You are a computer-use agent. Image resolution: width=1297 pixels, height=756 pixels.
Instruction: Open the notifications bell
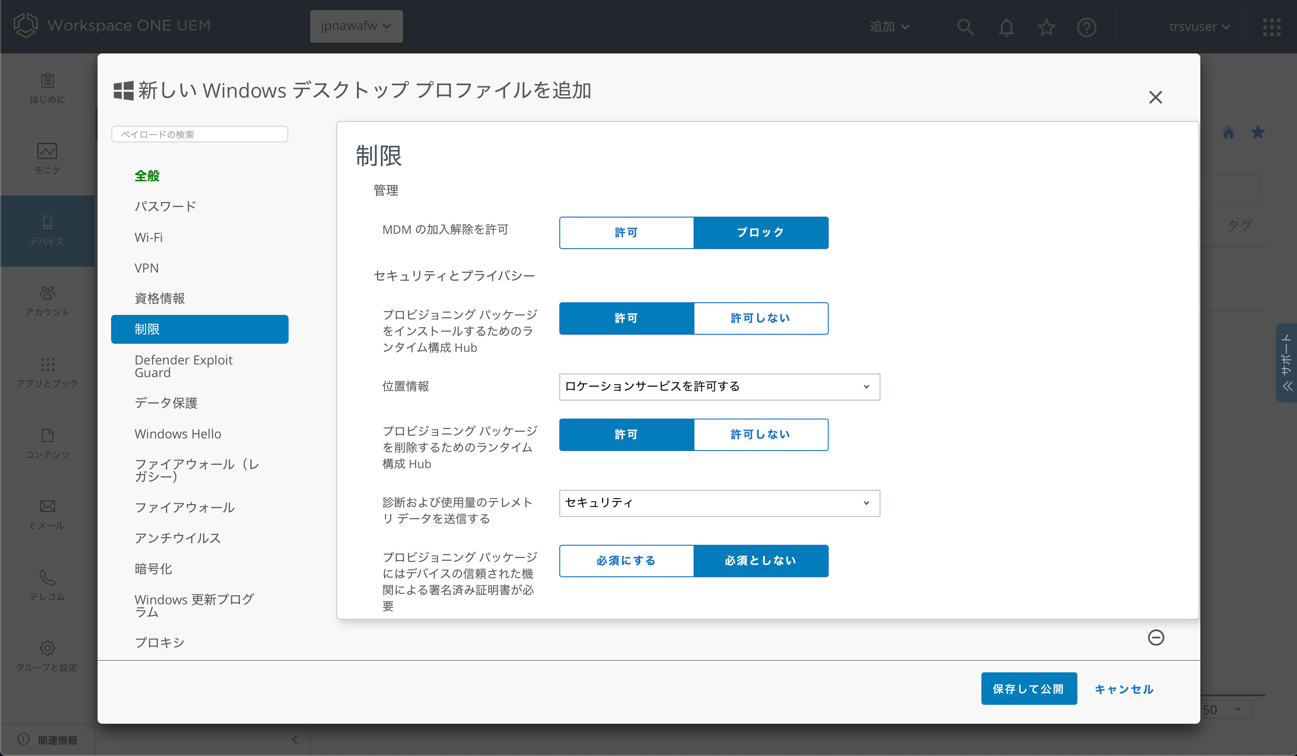pos(1006,27)
